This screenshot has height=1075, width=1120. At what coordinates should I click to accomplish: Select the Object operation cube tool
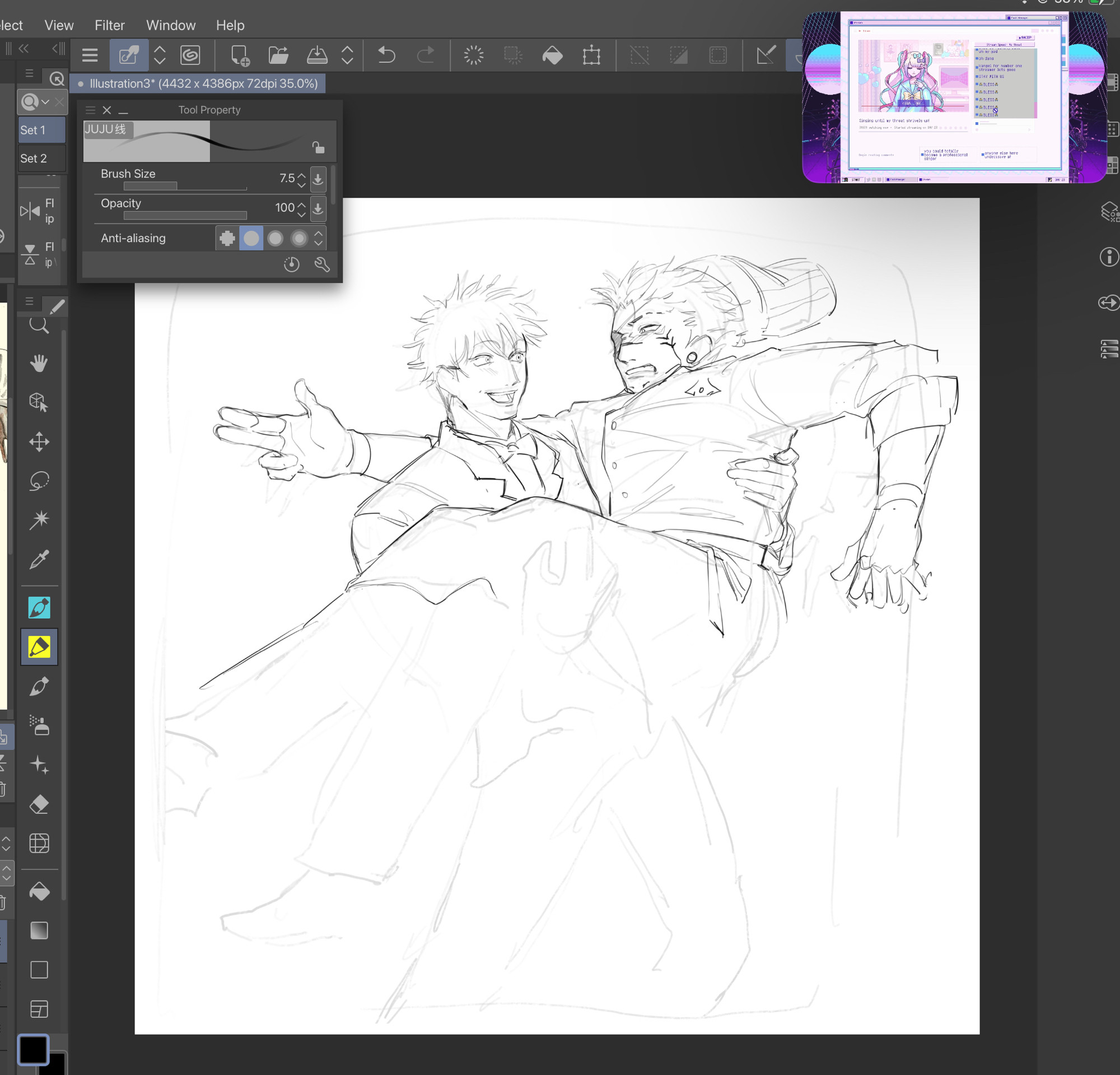coord(39,402)
